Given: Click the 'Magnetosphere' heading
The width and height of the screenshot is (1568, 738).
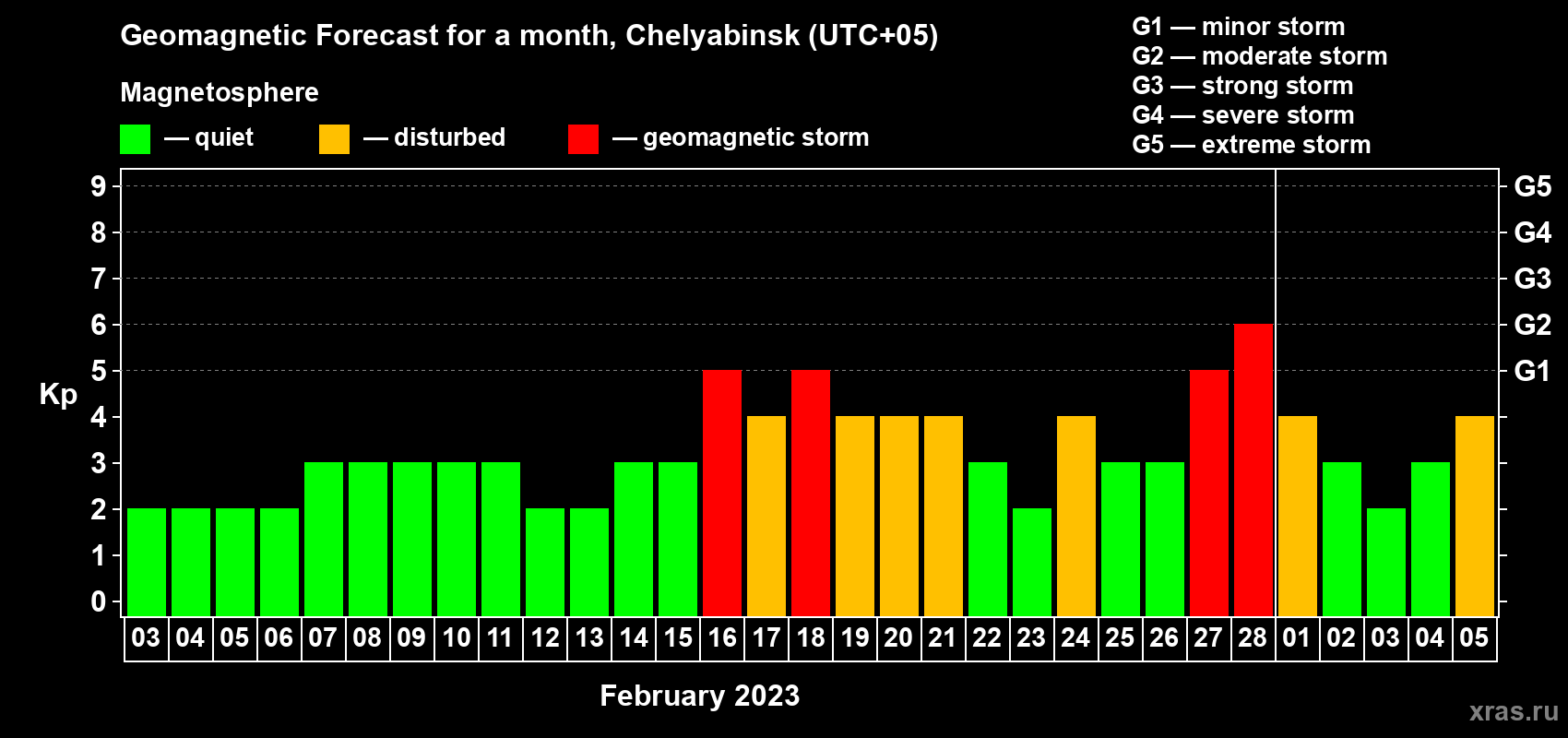Looking at the screenshot, I should point(220,92).
